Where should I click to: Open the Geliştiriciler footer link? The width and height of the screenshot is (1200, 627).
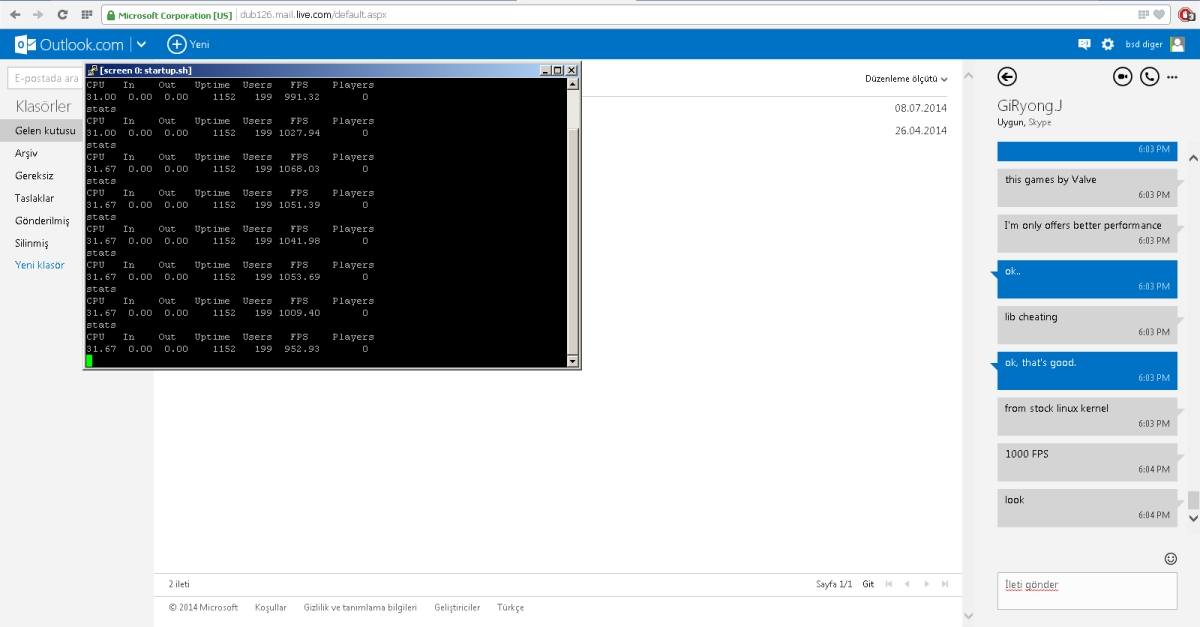coord(457,607)
